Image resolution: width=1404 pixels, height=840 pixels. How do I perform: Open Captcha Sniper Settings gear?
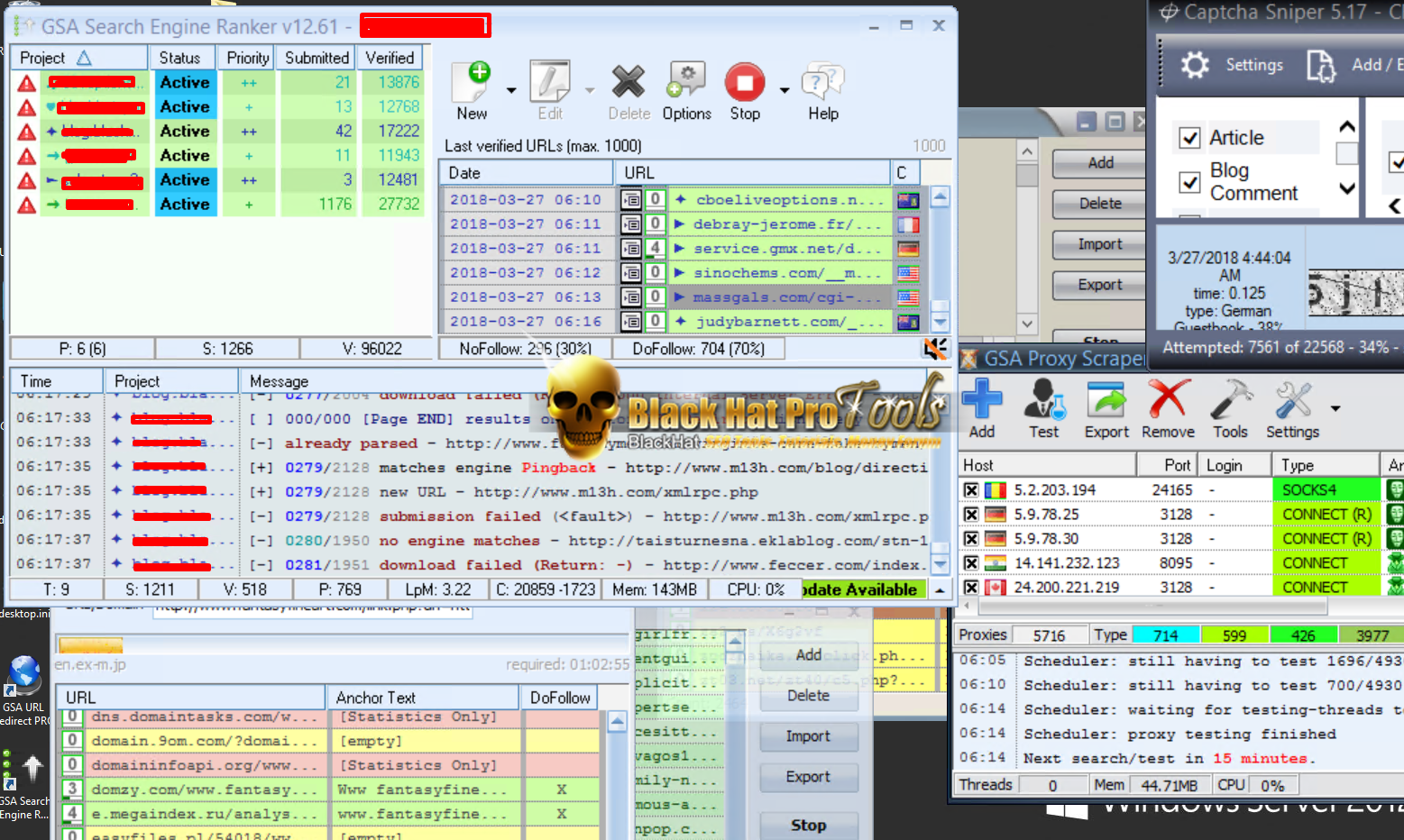(1196, 65)
